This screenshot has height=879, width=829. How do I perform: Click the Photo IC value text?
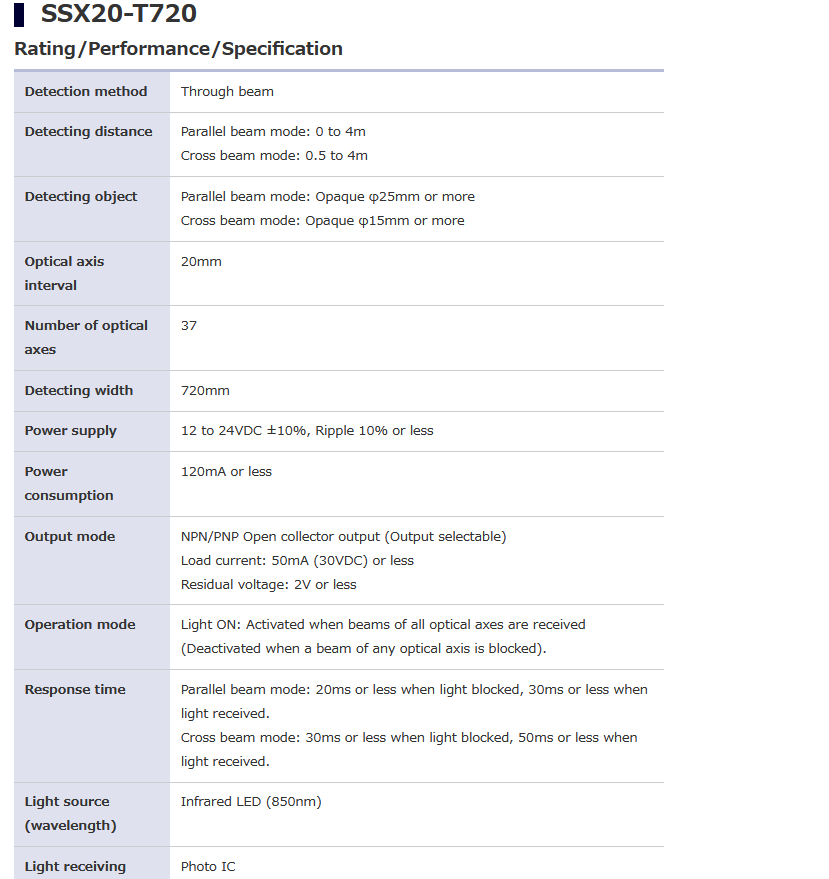[x=208, y=866]
